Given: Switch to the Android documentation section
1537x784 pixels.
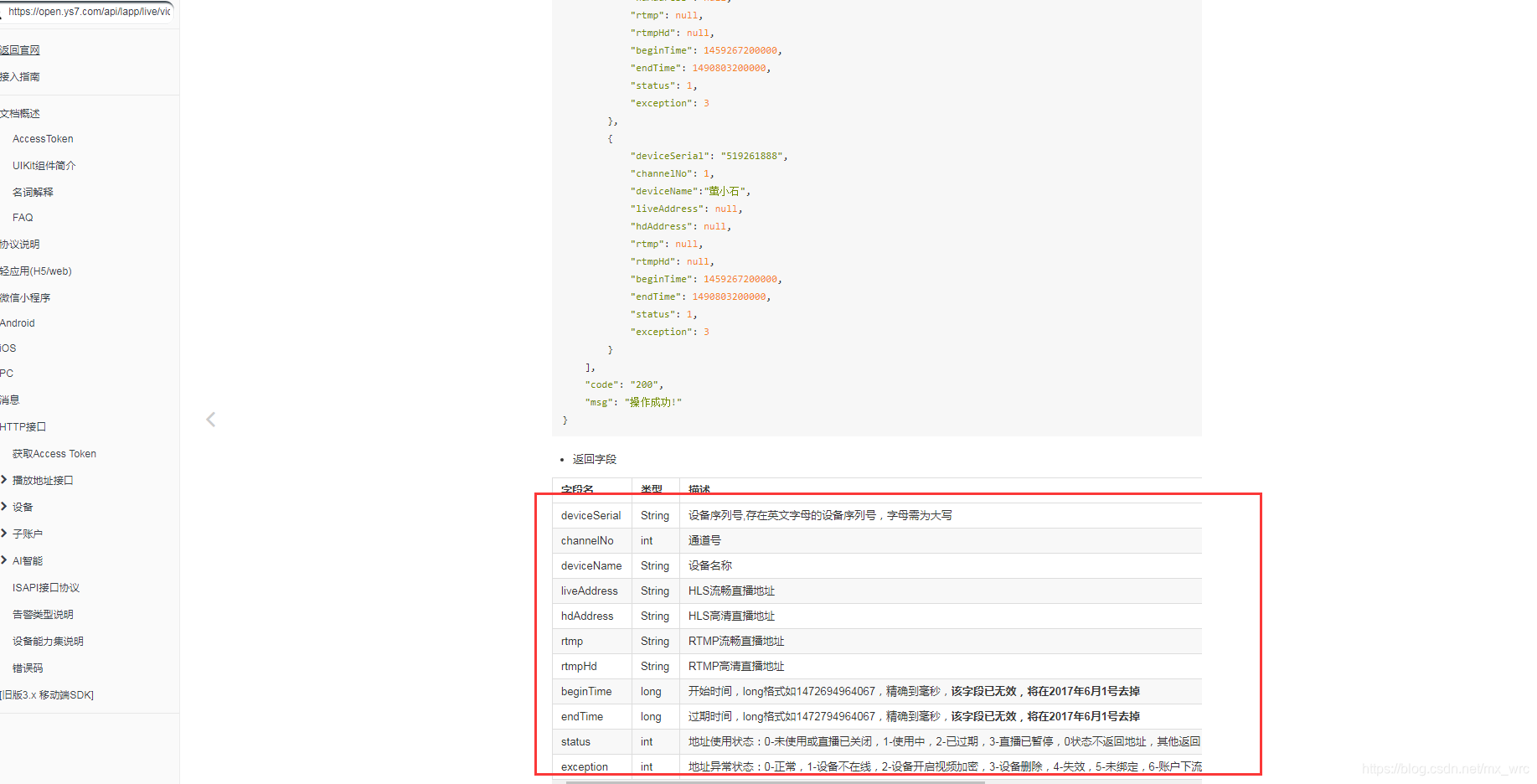Looking at the screenshot, I should 18,322.
